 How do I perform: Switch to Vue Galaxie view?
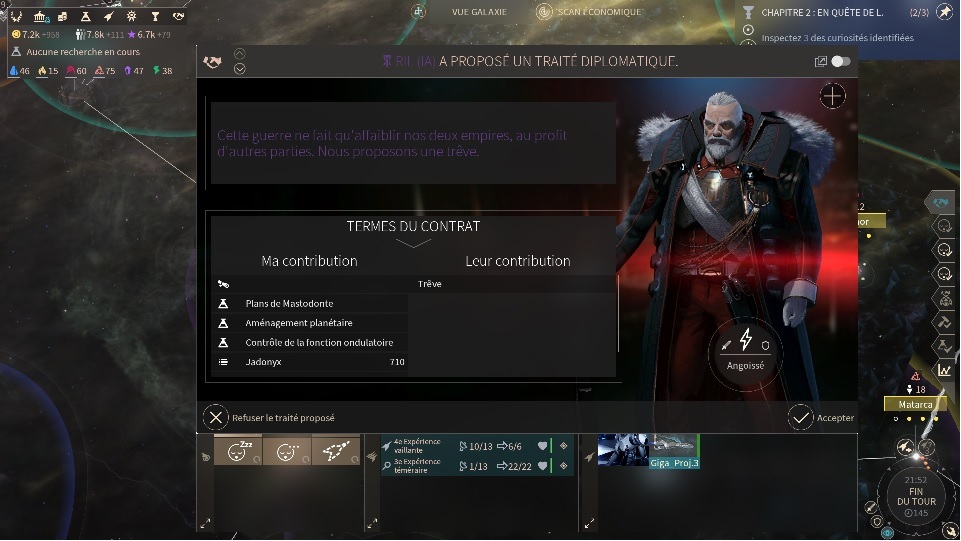479,12
